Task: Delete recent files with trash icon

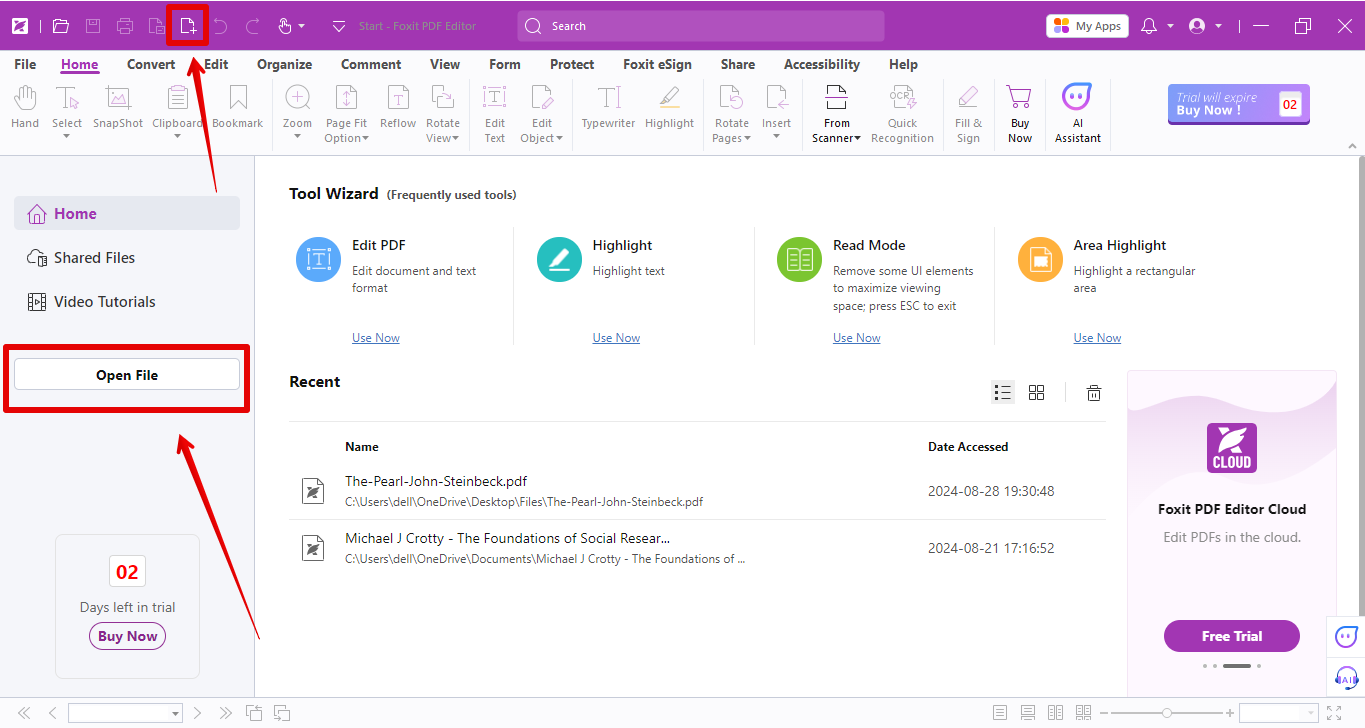Action: (1094, 393)
